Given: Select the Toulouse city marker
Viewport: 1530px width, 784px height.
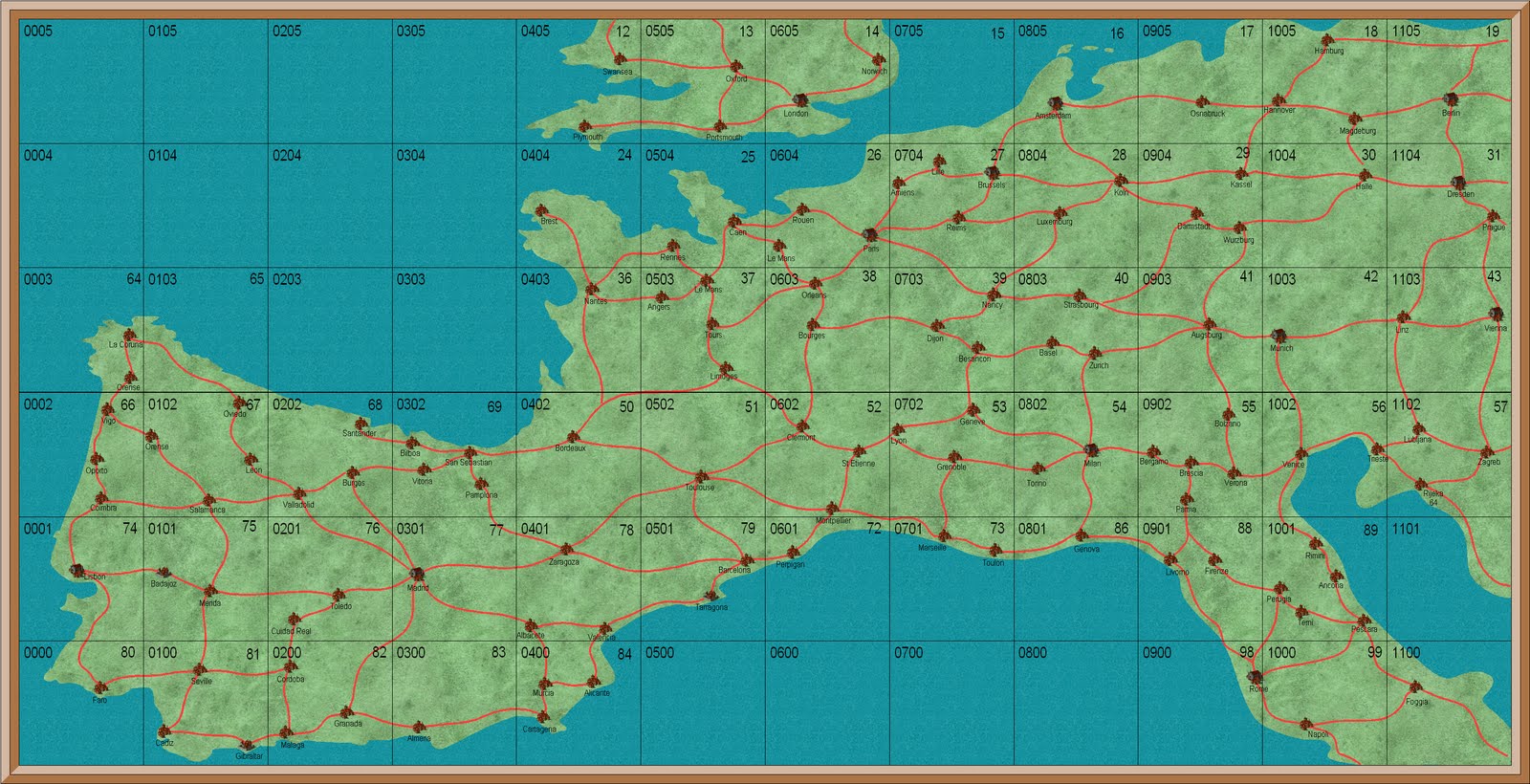Looking at the screenshot, I should pyautogui.click(x=702, y=476).
